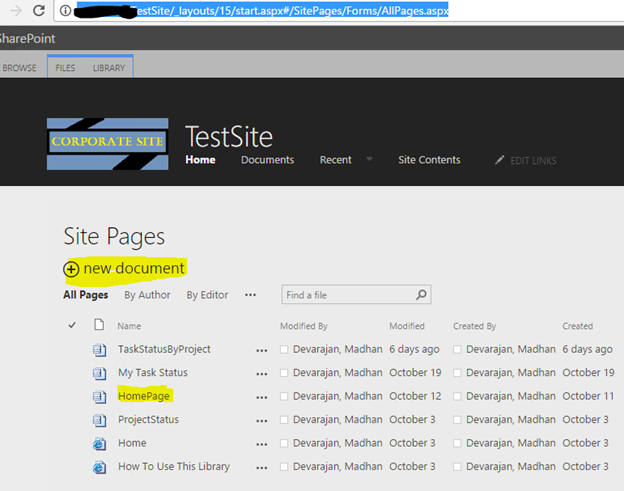Toggle Created By presence box in HomePage row

(x=457, y=396)
